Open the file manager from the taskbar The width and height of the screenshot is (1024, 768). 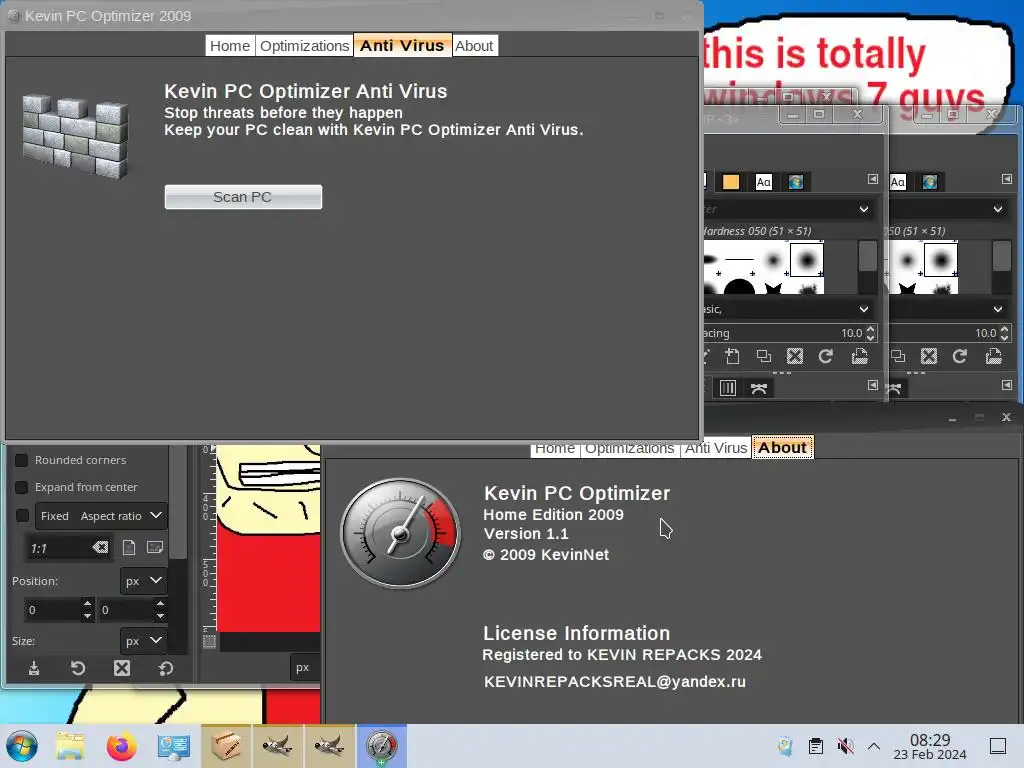(x=70, y=746)
